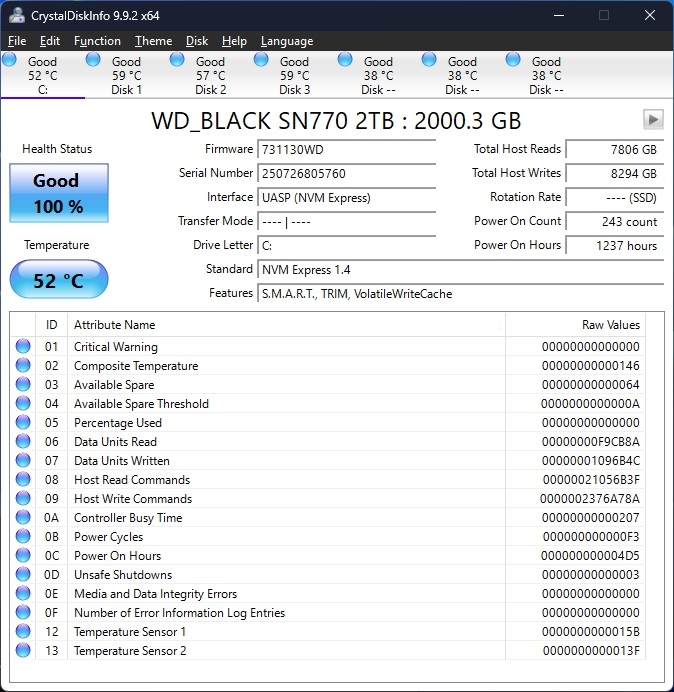The height and width of the screenshot is (692, 674).
Task: Select the Composite Temperature attribute name
Action: click(x=136, y=366)
